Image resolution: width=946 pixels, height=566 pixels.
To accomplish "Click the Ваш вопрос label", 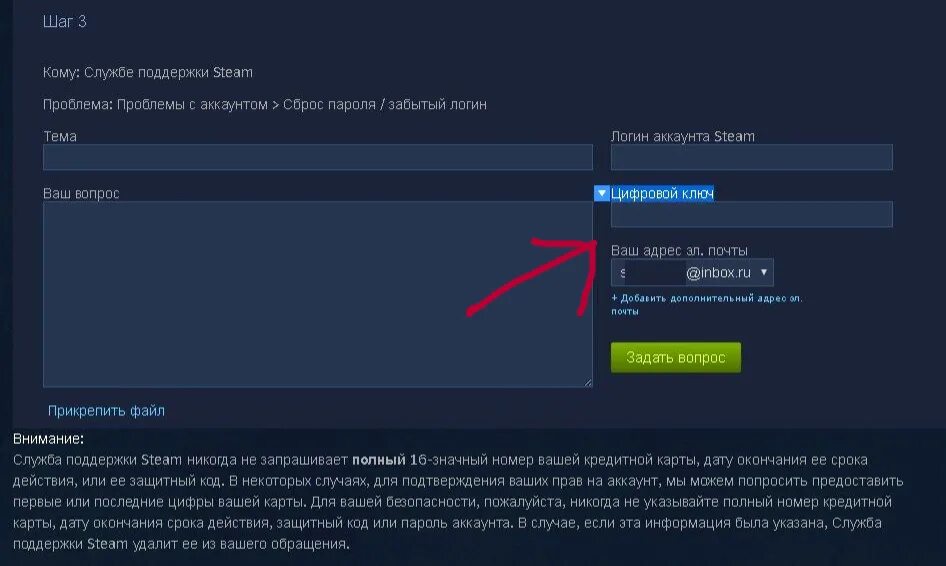I will coord(81,194).
